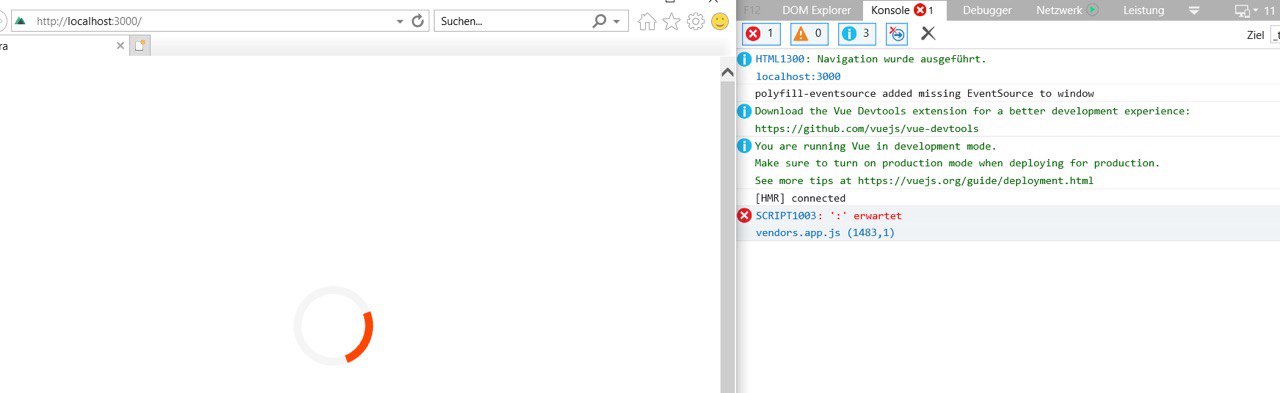Screen dimensions: 1280x393
Task: Click the site favicon in address bar
Action: click(20, 21)
